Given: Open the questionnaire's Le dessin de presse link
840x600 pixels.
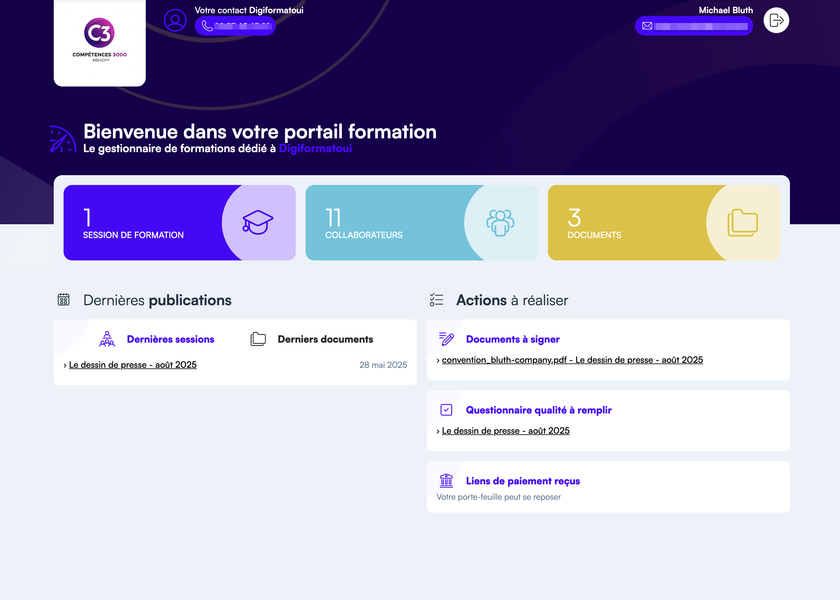Looking at the screenshot, I should click(506, 431).
